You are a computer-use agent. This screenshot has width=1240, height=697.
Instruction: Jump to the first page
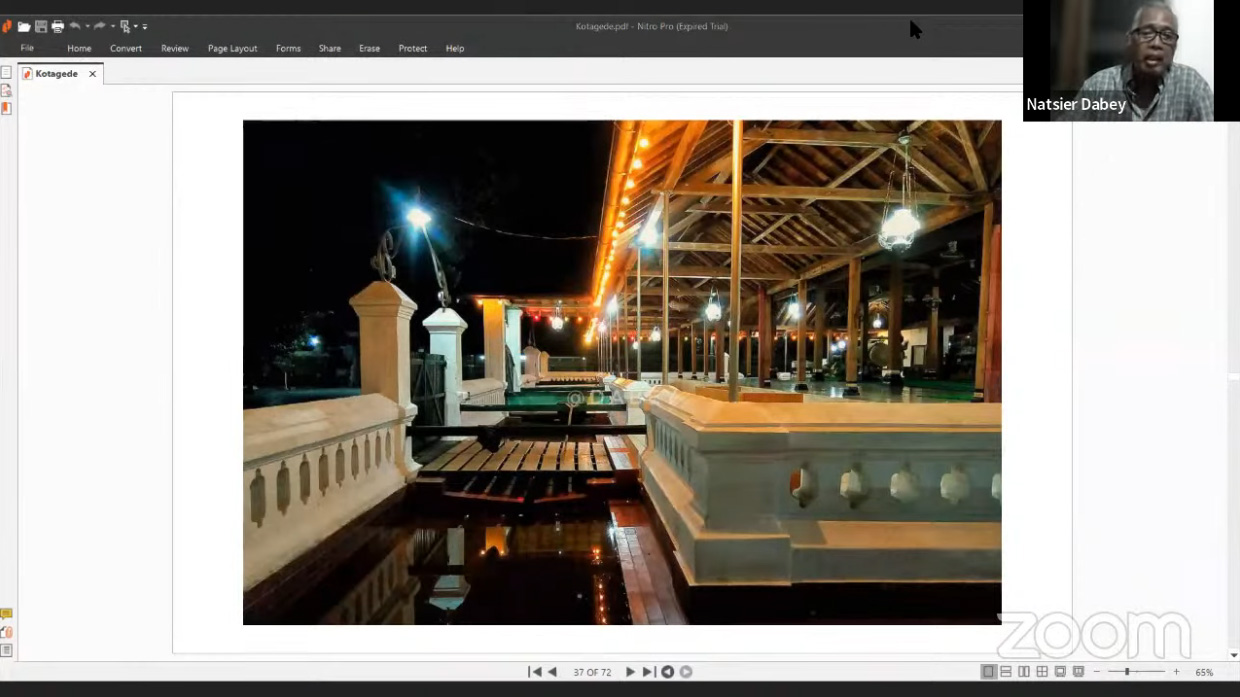point(535,672)
